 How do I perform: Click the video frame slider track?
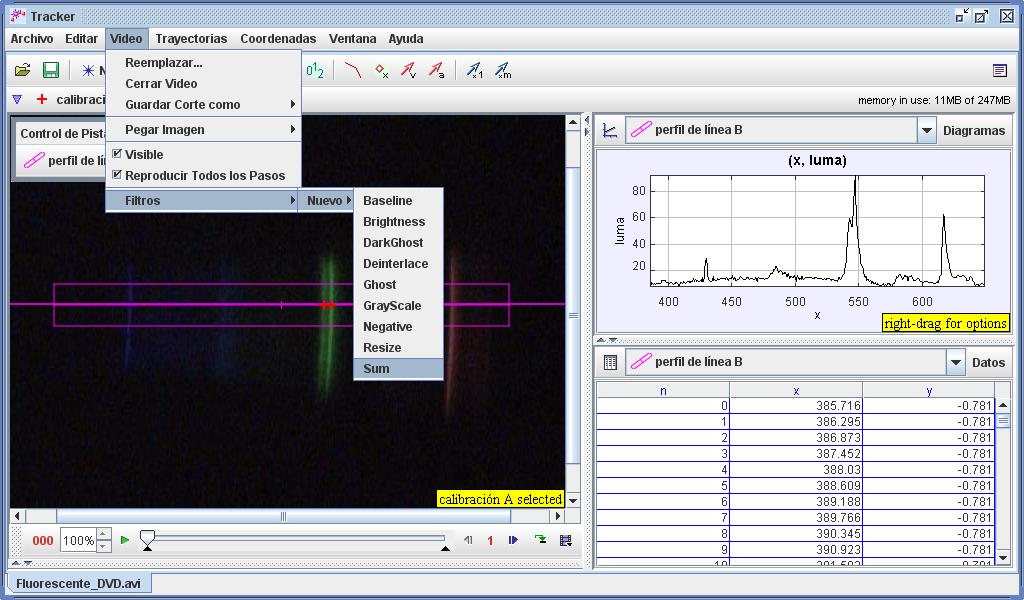296,539
